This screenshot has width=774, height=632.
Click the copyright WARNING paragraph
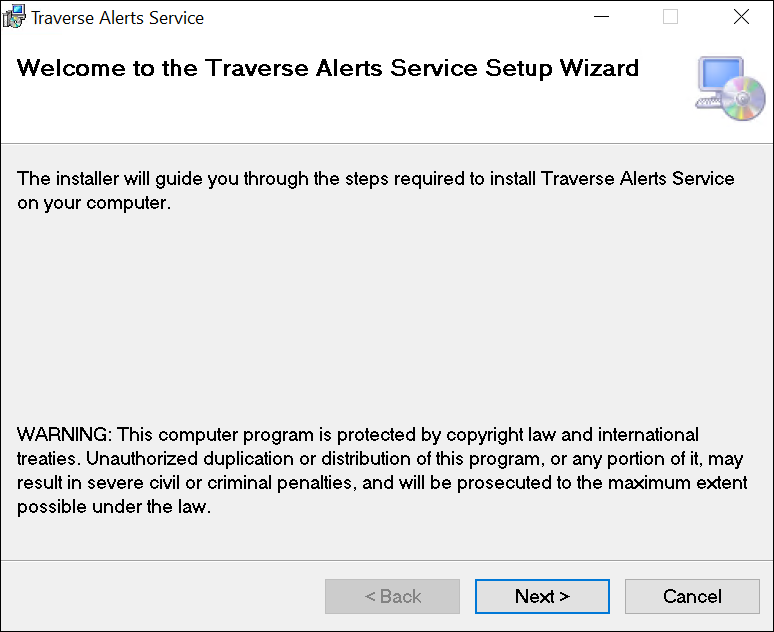(382, 470)
